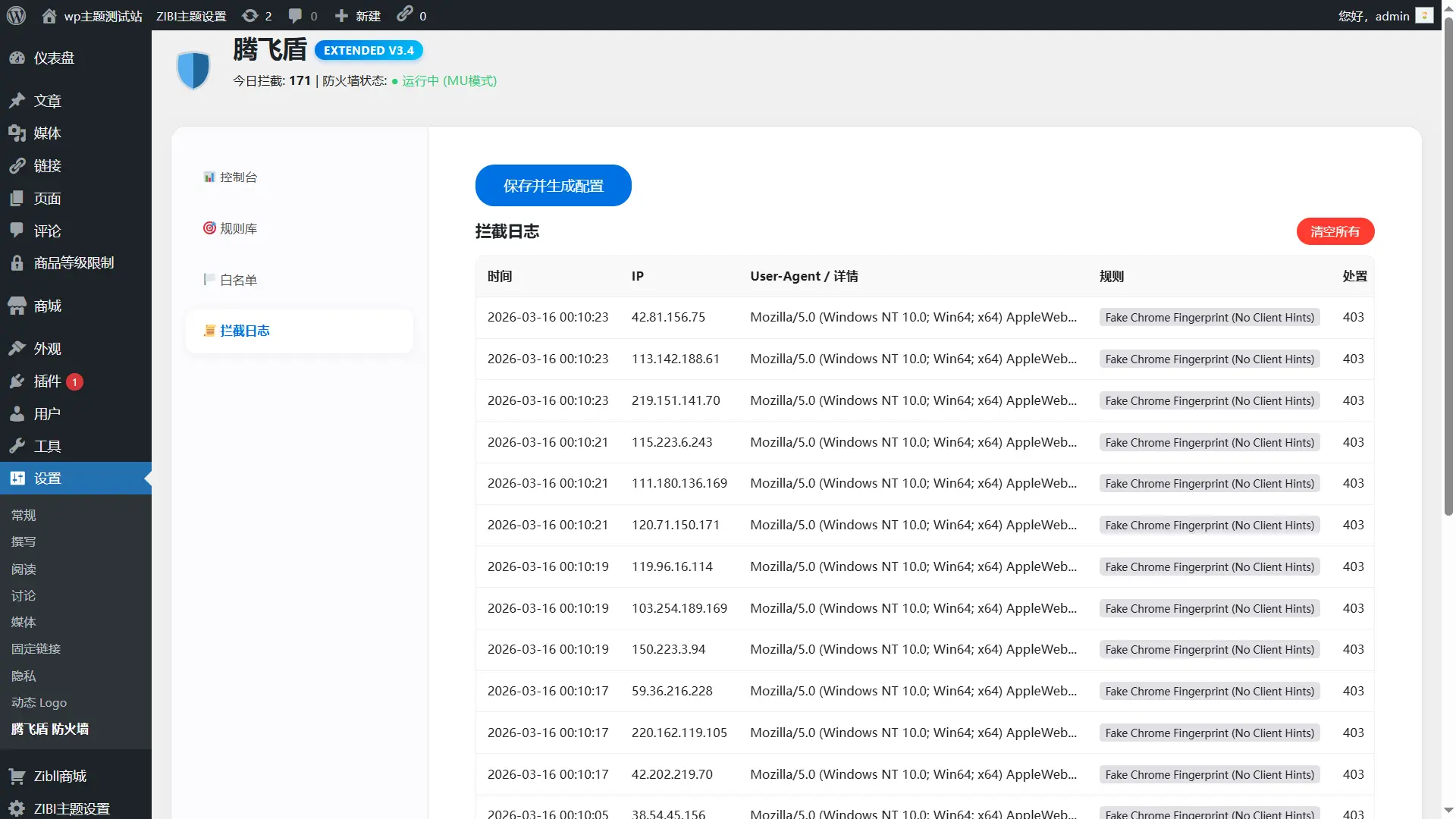
Task: Open 商城 store menu
Action: click(x=47, y=306)
